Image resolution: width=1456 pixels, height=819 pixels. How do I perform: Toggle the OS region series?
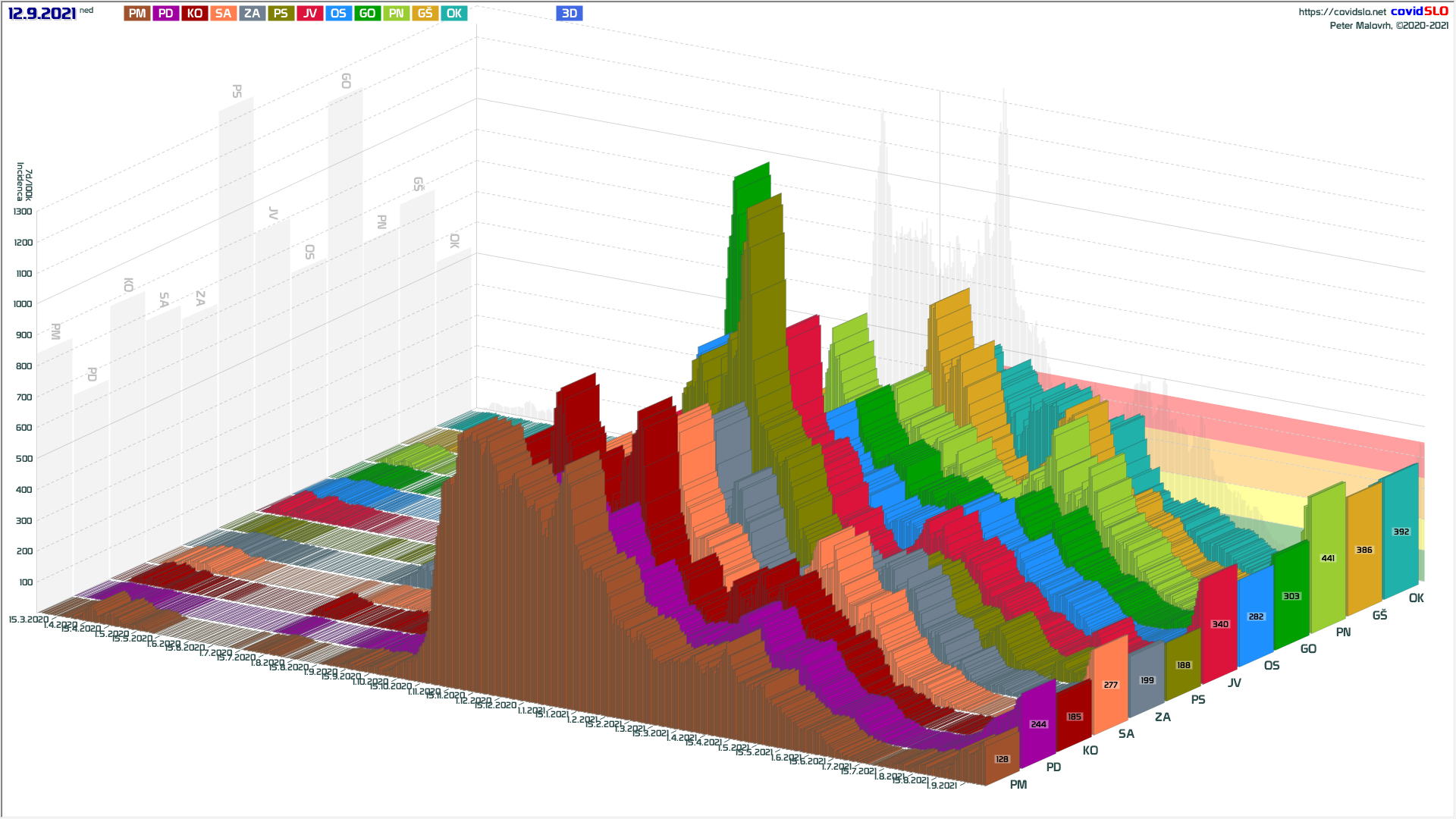tap(338, 13)
